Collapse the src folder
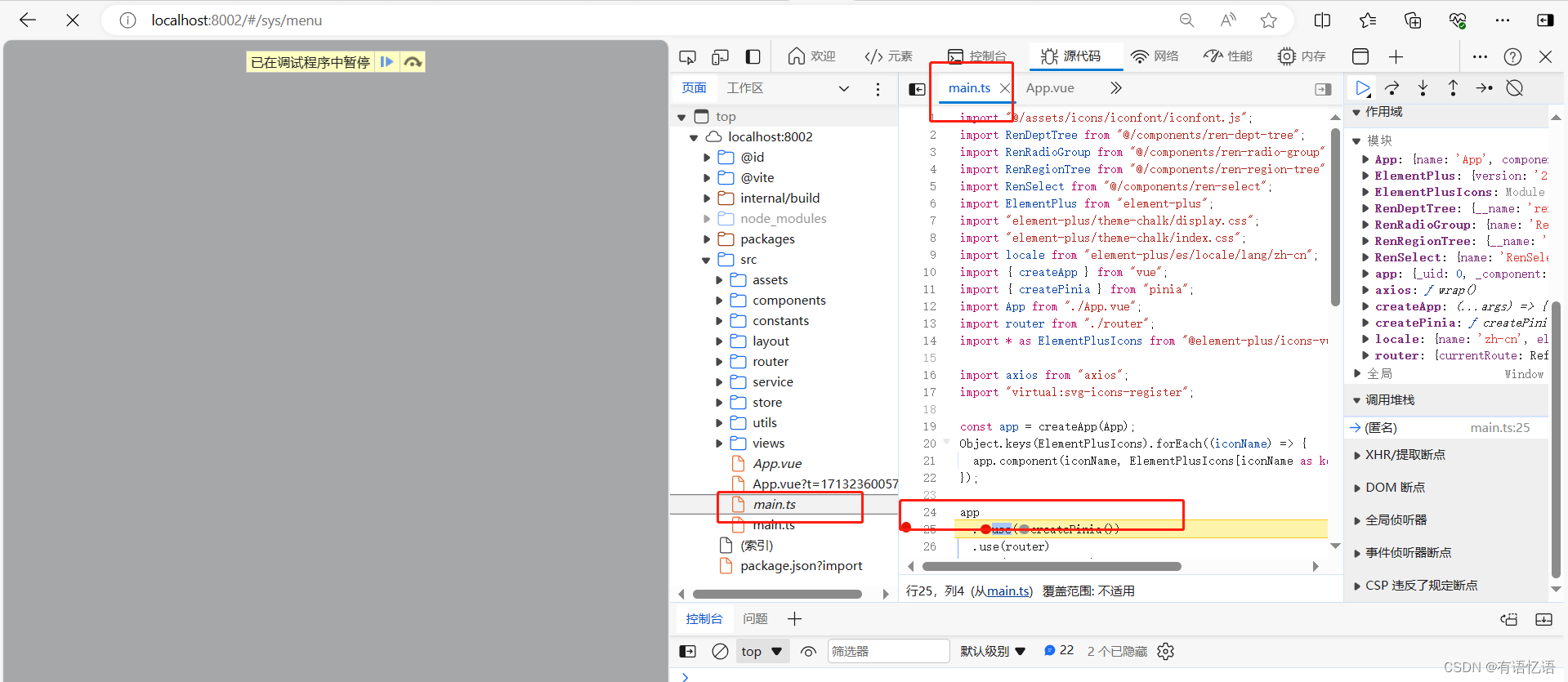This screenshot has height=682, width=1568. pos(706,260)
